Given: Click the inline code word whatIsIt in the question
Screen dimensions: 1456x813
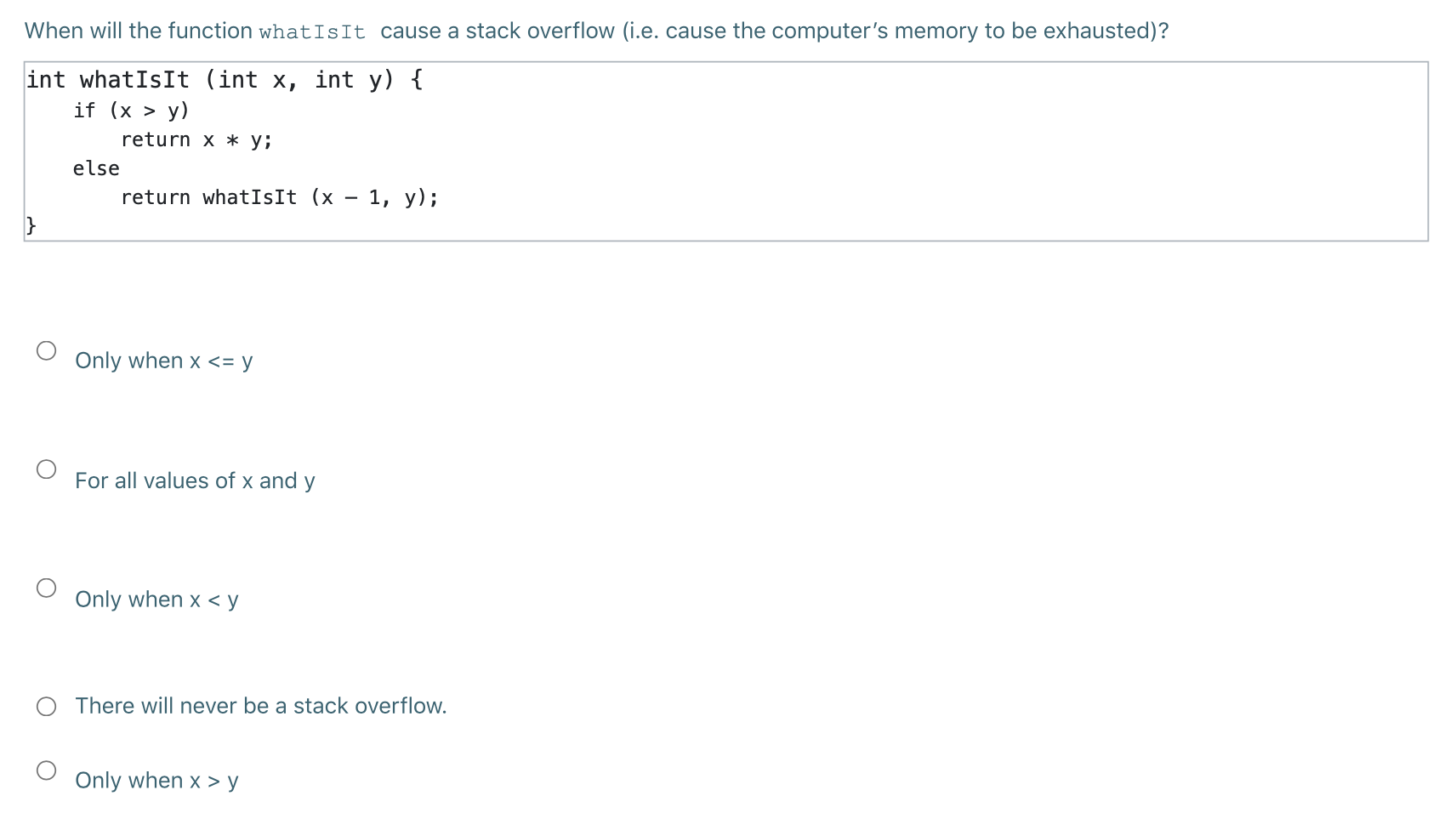Looking at the screenshot, I should click(x=311, y=31).
